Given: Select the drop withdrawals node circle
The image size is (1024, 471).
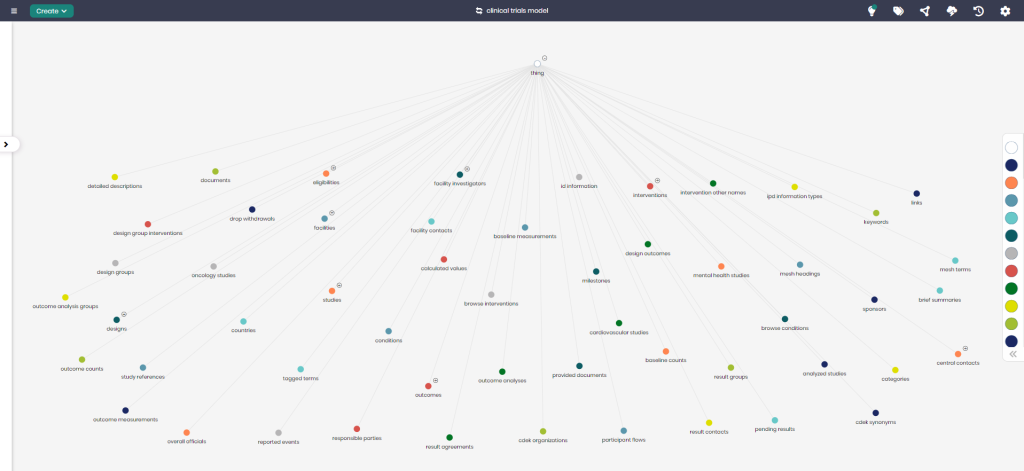Looking at the screenshot, I should coord(252,210).
